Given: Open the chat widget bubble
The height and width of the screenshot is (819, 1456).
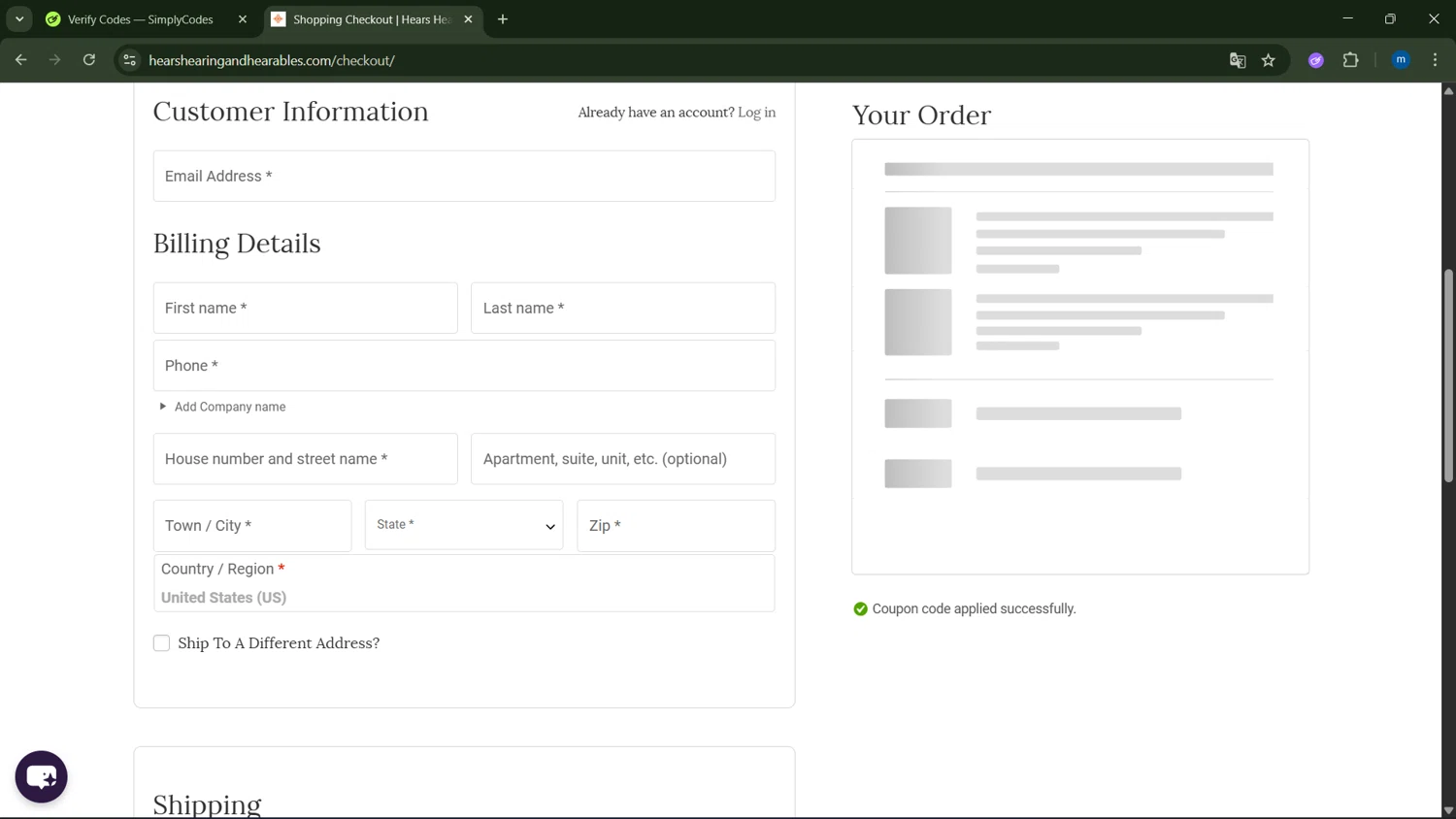Looking at the screenshot, I should point(41,776).
